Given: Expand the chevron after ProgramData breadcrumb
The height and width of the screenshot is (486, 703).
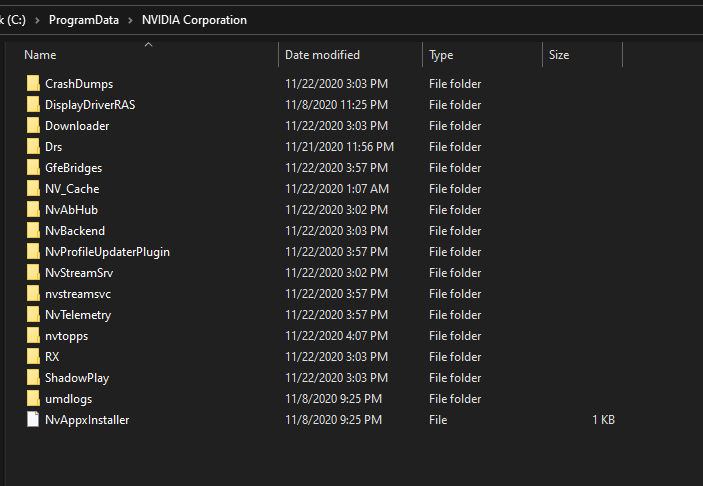Looking at the screenshot, I should click(x=130, y=21).
